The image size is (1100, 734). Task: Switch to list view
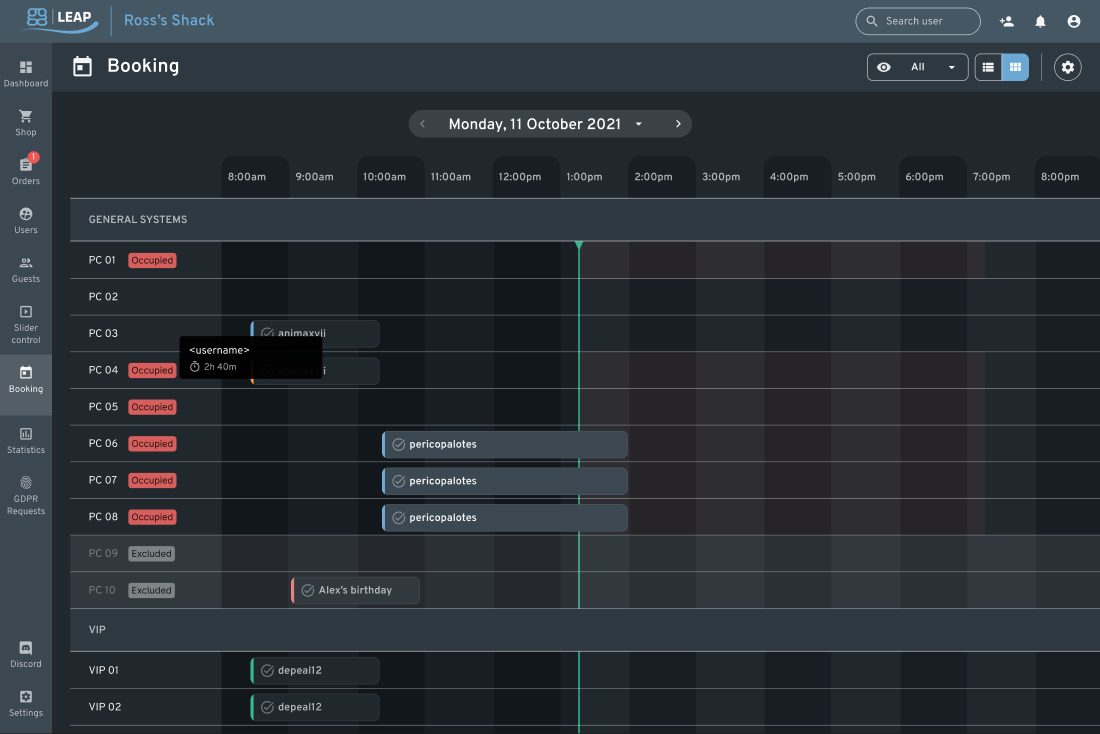click(988, 67)
